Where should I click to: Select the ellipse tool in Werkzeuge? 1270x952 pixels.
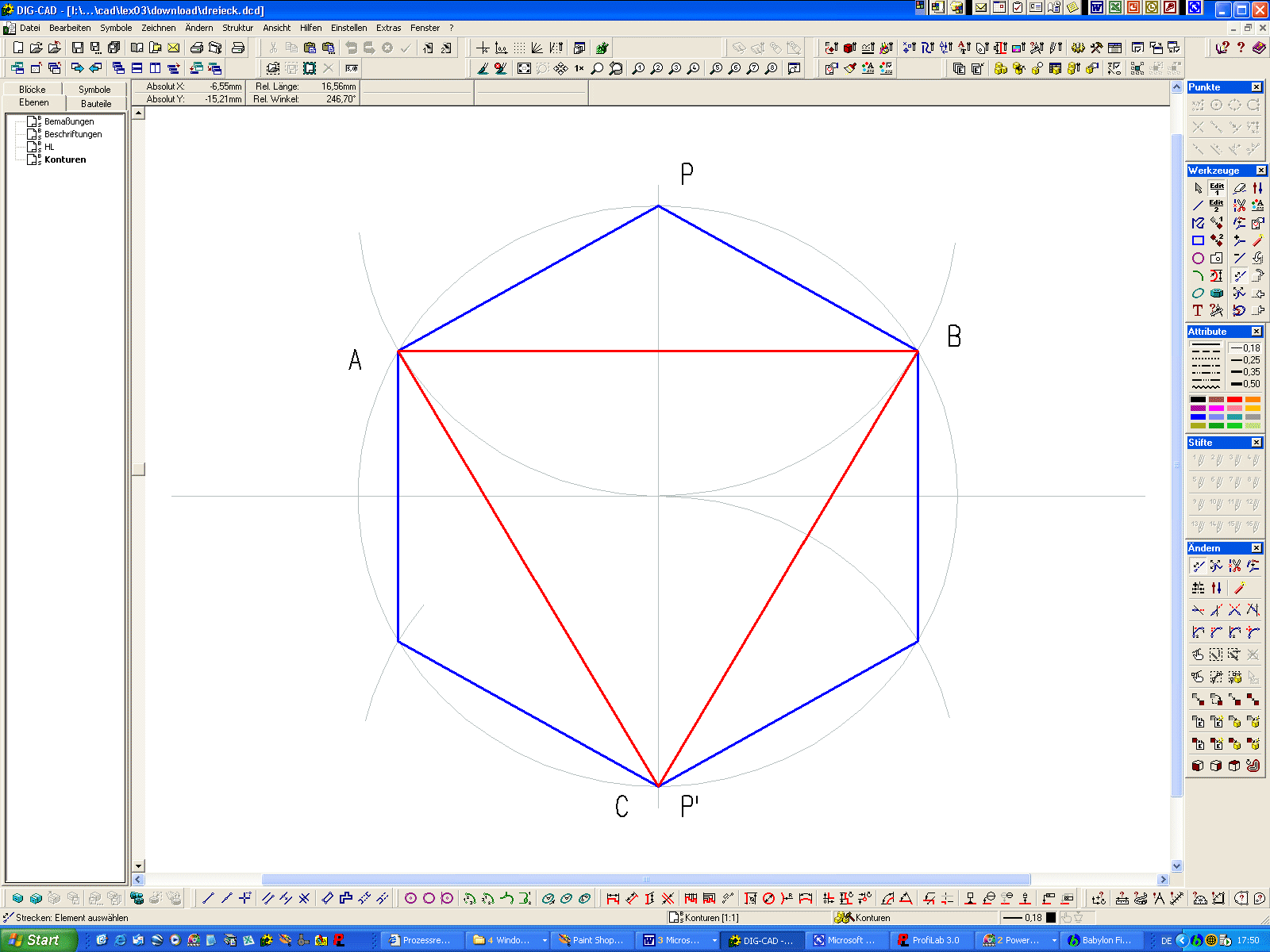[x=1198, y=293]
